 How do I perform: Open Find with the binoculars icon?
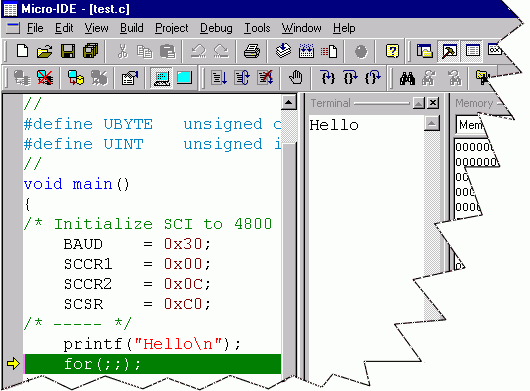[x=407, y=78]
